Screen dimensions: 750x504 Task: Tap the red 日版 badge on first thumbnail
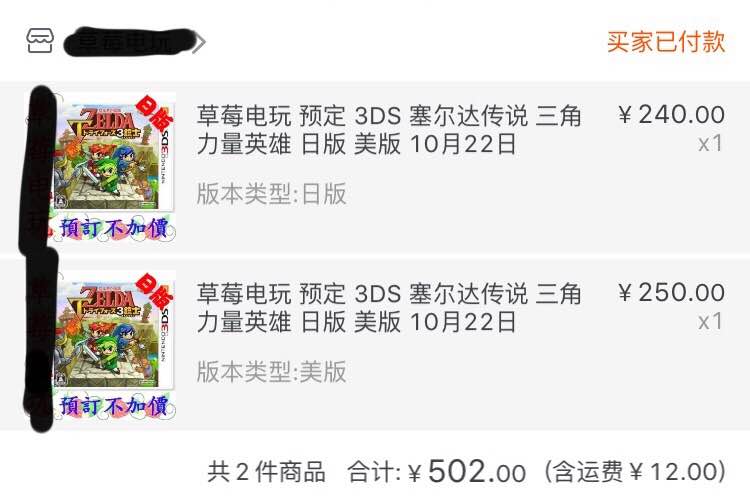click(x=154, y=112)
